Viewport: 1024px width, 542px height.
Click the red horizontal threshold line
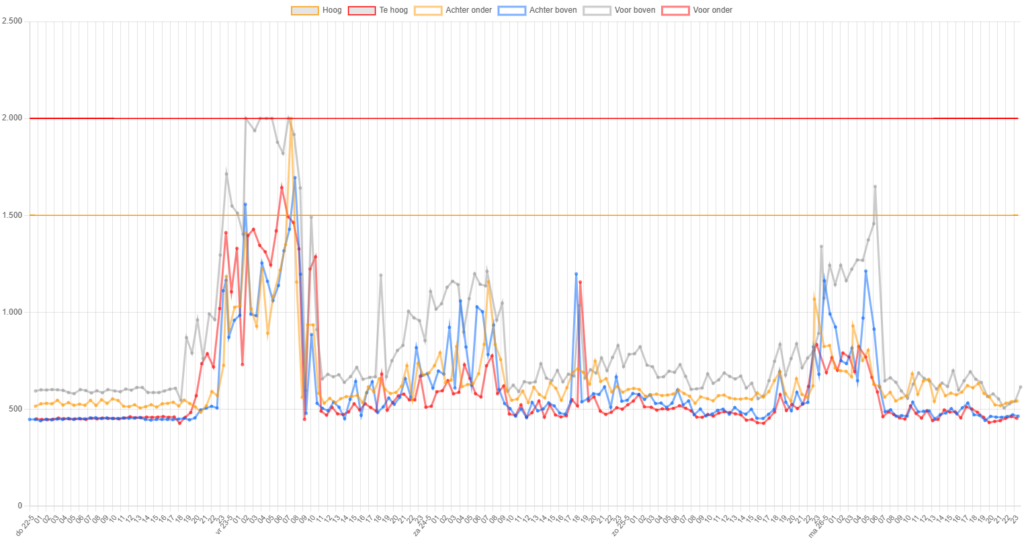600,118
